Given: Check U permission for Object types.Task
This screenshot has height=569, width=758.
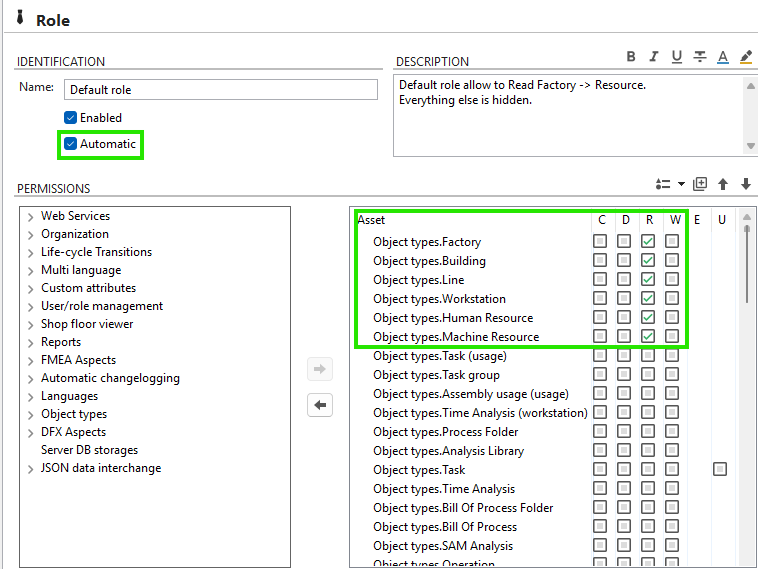Looking at the screenshot, I should click(x=720, y=470).
